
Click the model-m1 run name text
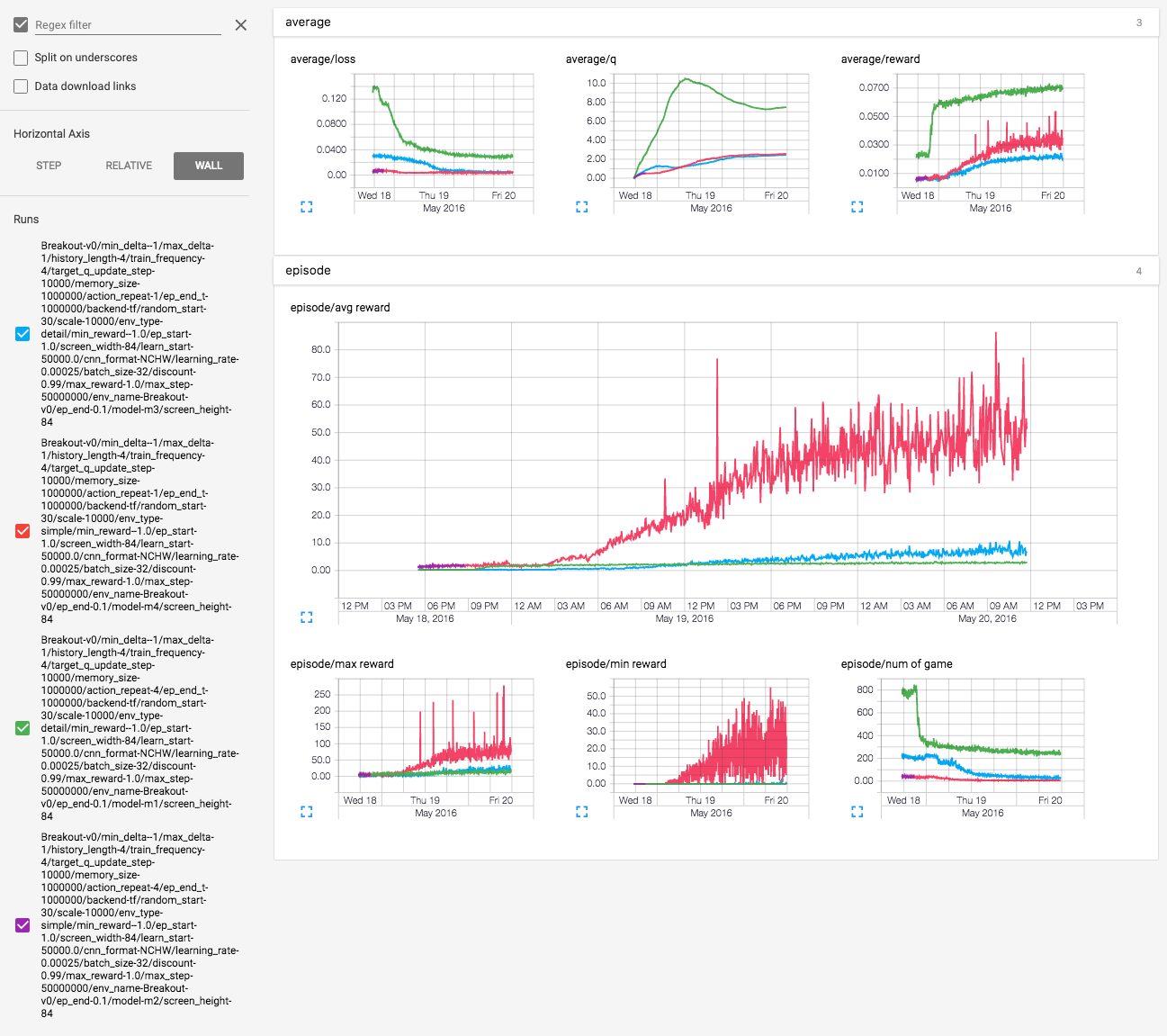coord(139,728)
